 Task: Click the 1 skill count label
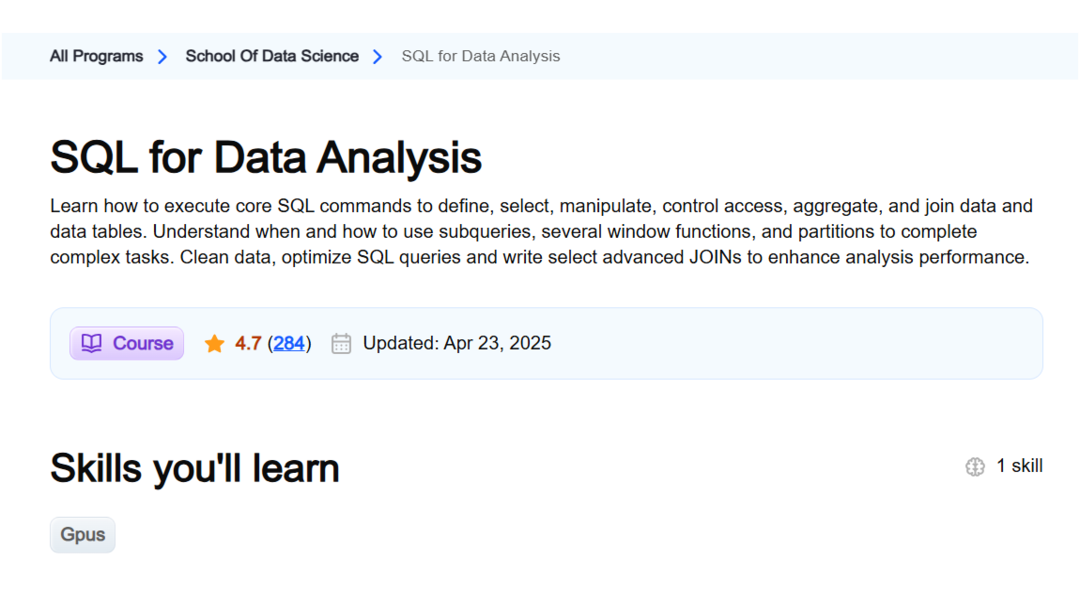tap(1019, 466)
